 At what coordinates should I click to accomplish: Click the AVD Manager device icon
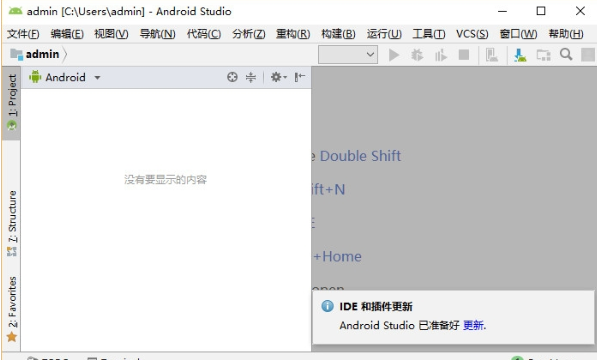tap(492, 55)
